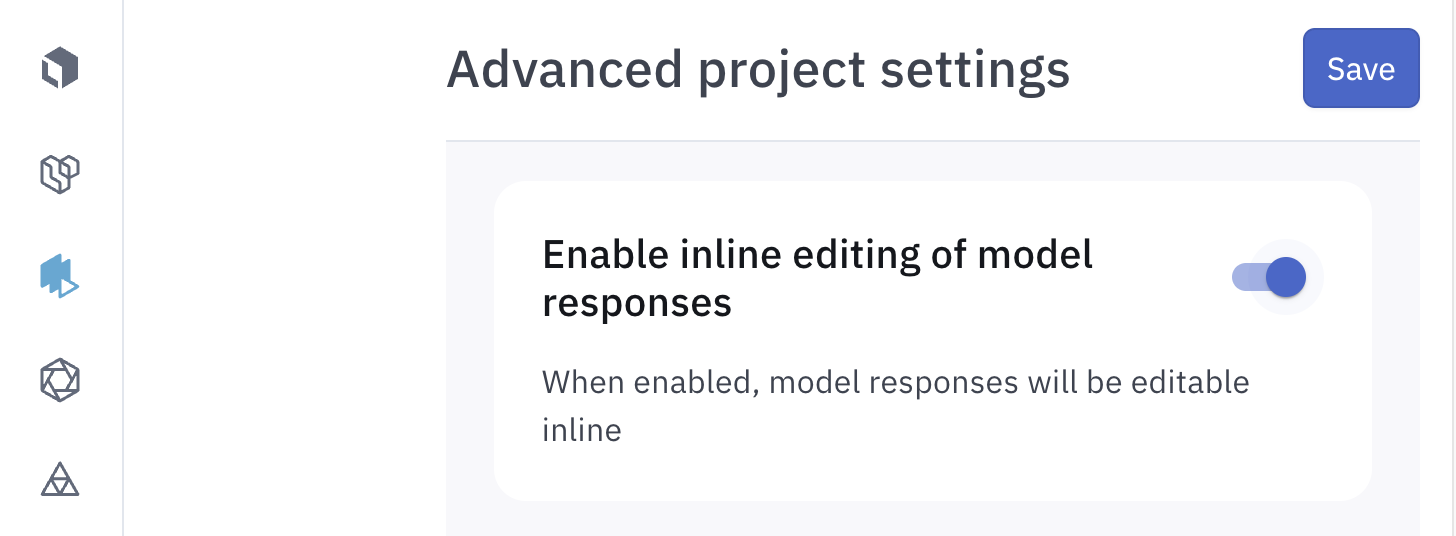Open the hexagon aperture sidebar icon
1456x536 pixels.
(x=60, y=380)
